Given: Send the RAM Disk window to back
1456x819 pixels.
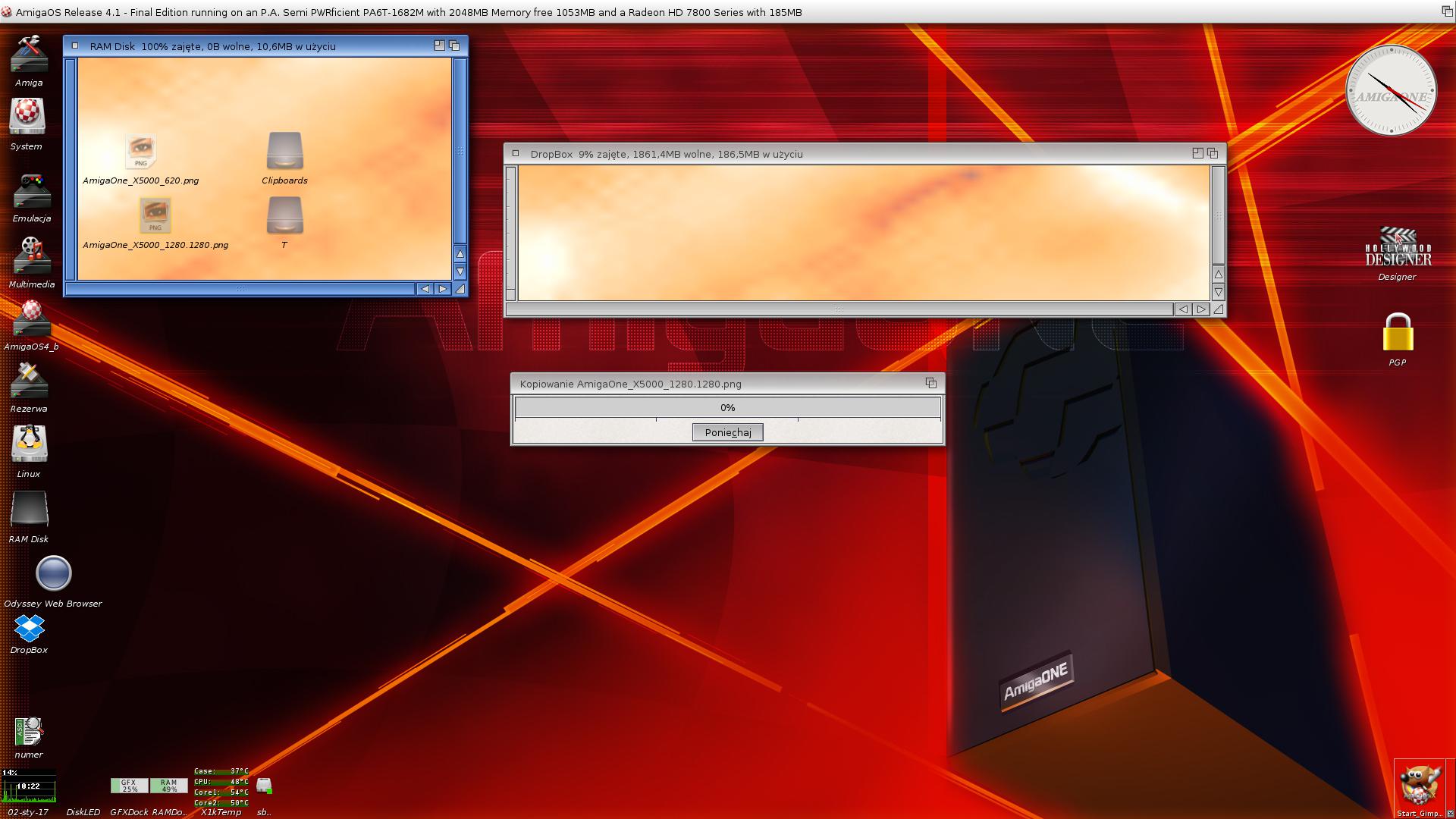Looking at the screenshot, I should pyautogui.click(x=454, y=45).
